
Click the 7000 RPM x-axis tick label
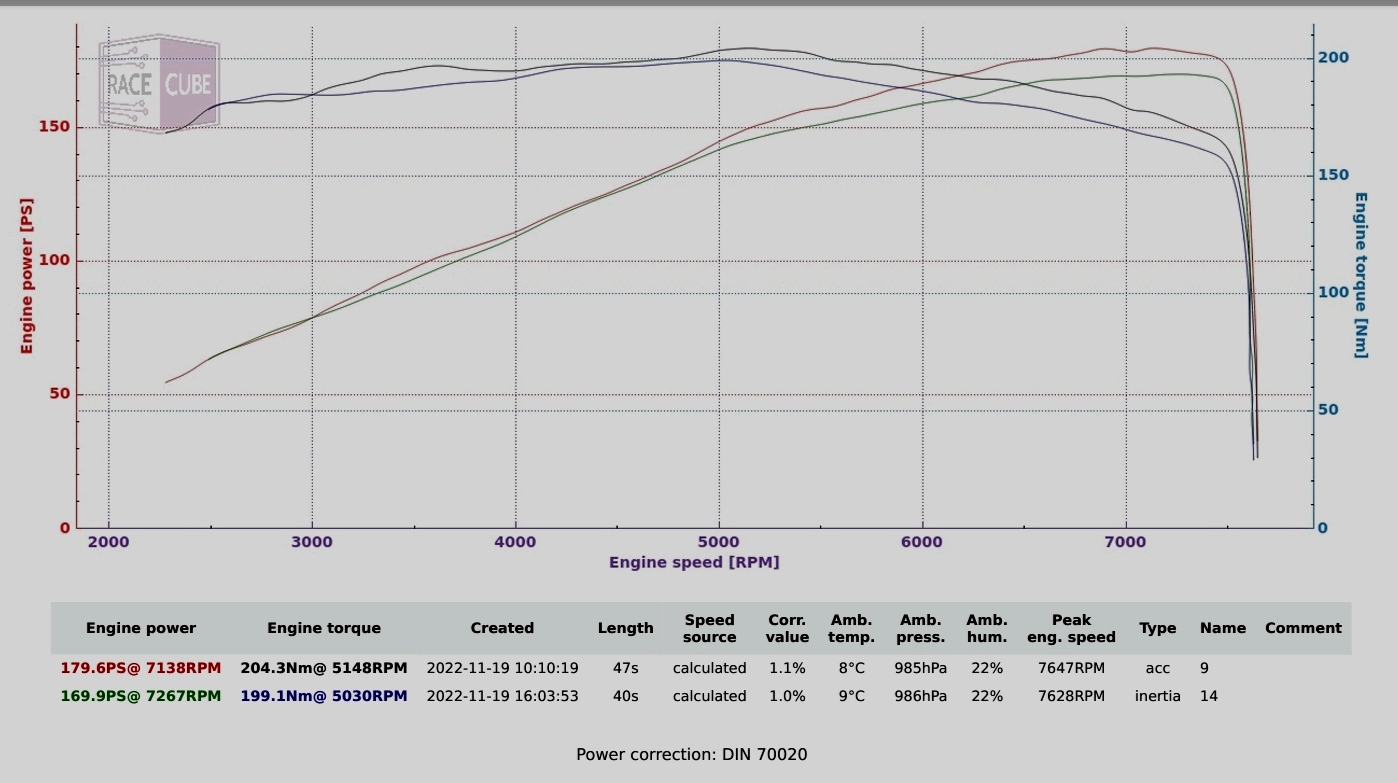click(x=1125, y=542)
